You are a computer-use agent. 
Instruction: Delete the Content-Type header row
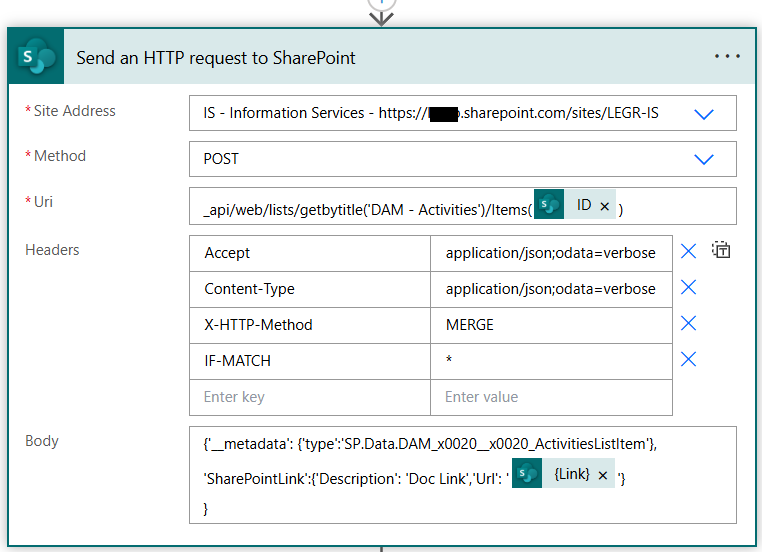[688, 287]
